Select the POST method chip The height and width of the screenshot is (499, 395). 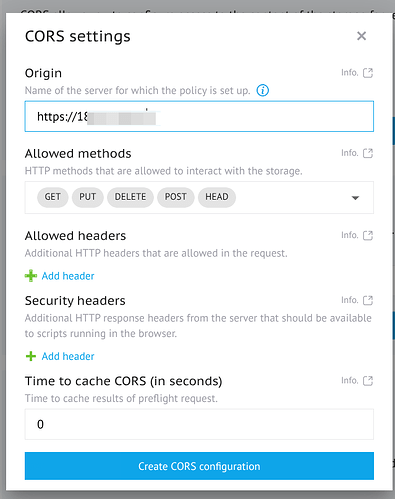(x=176, y=197)
